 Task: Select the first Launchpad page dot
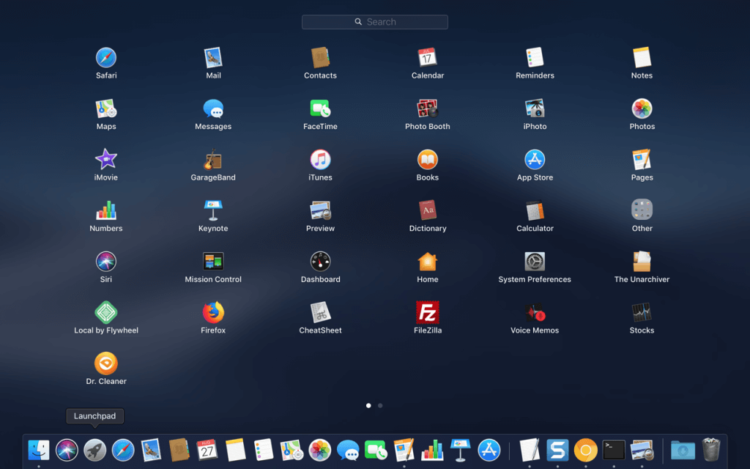pos(368,405)
